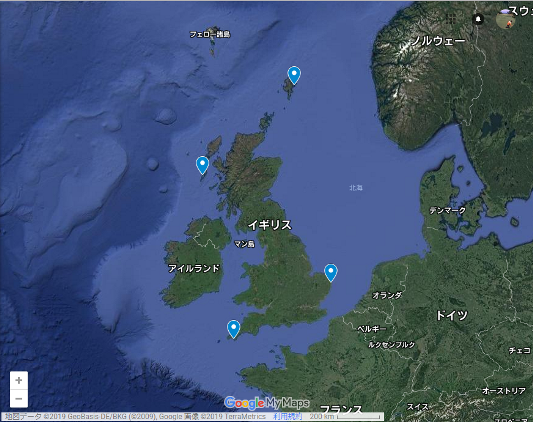Click the フェロー諸島 label
Screen dimensions: 533x422
point(210,34)
